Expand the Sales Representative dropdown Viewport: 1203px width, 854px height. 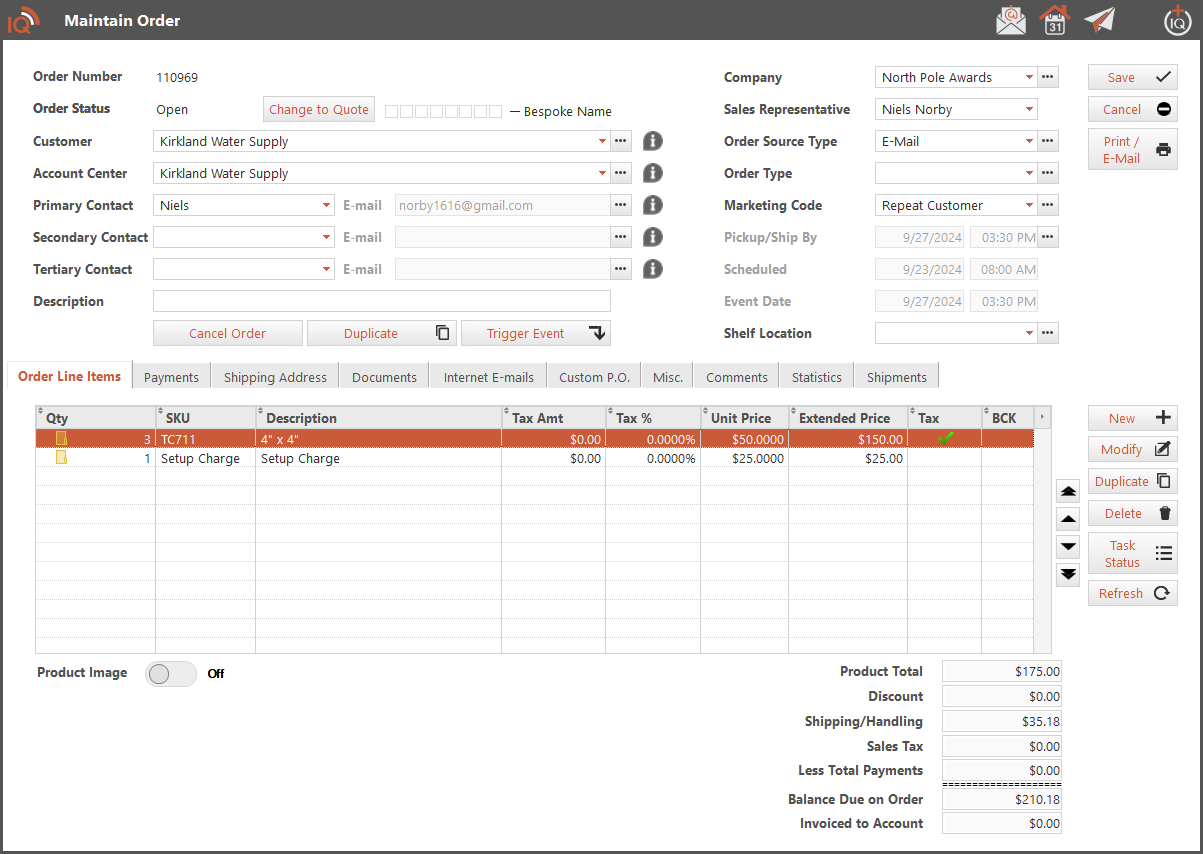1029,110
